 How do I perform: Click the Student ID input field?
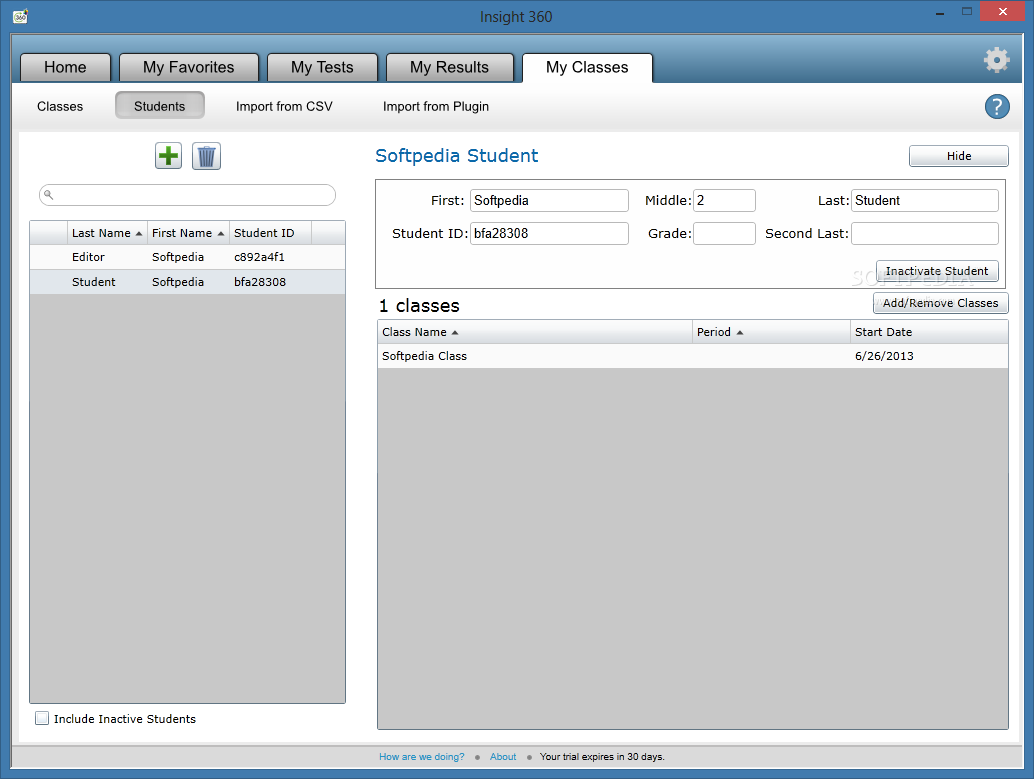click(x=549, y=234)
